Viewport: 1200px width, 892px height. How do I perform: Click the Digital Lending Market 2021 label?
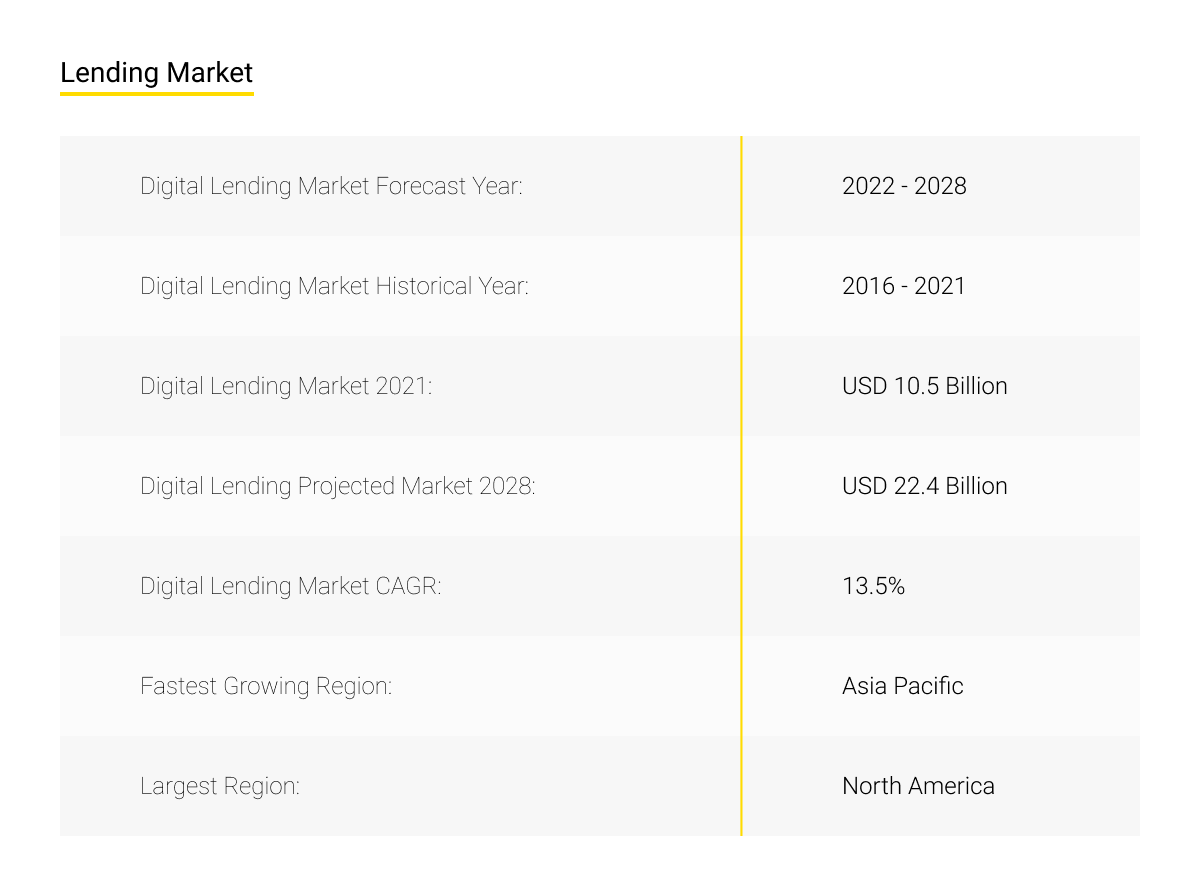[288, 386]
